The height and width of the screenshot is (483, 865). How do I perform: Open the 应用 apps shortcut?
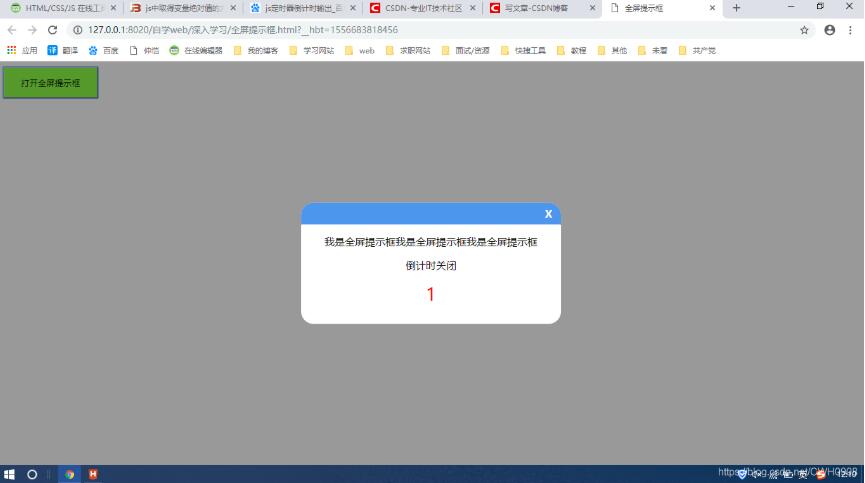(x=22, y=50)
